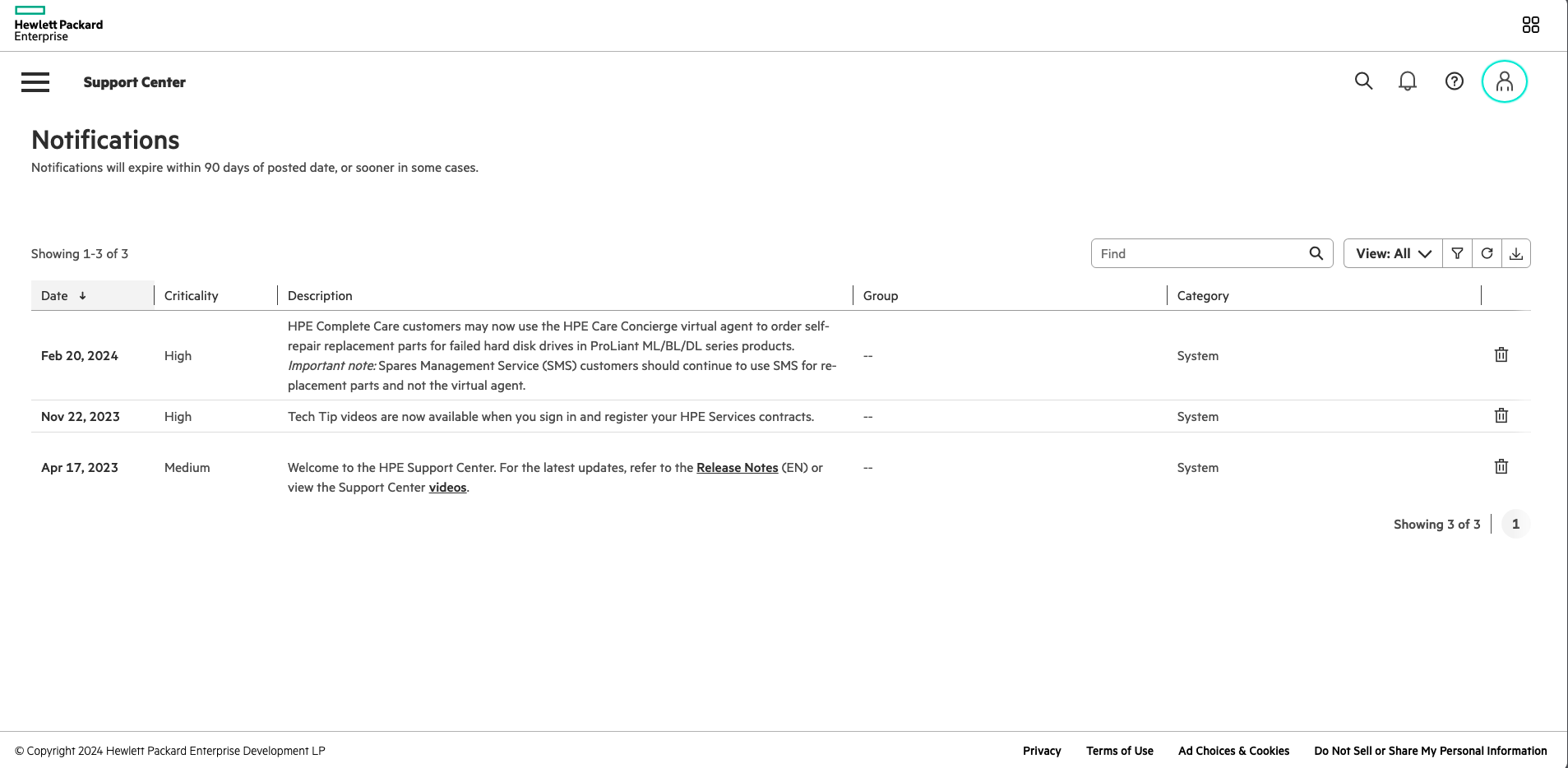Open the user profile avatar

pyautogui.click(x=1504, y=81)
